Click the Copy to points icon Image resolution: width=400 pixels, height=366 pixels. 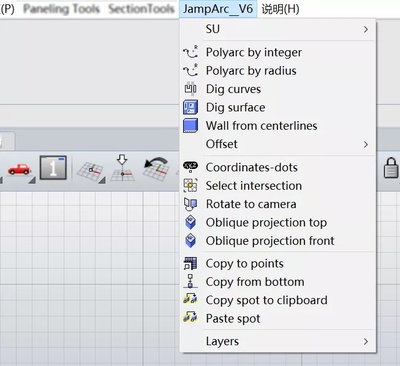click(x=191, y=263)
